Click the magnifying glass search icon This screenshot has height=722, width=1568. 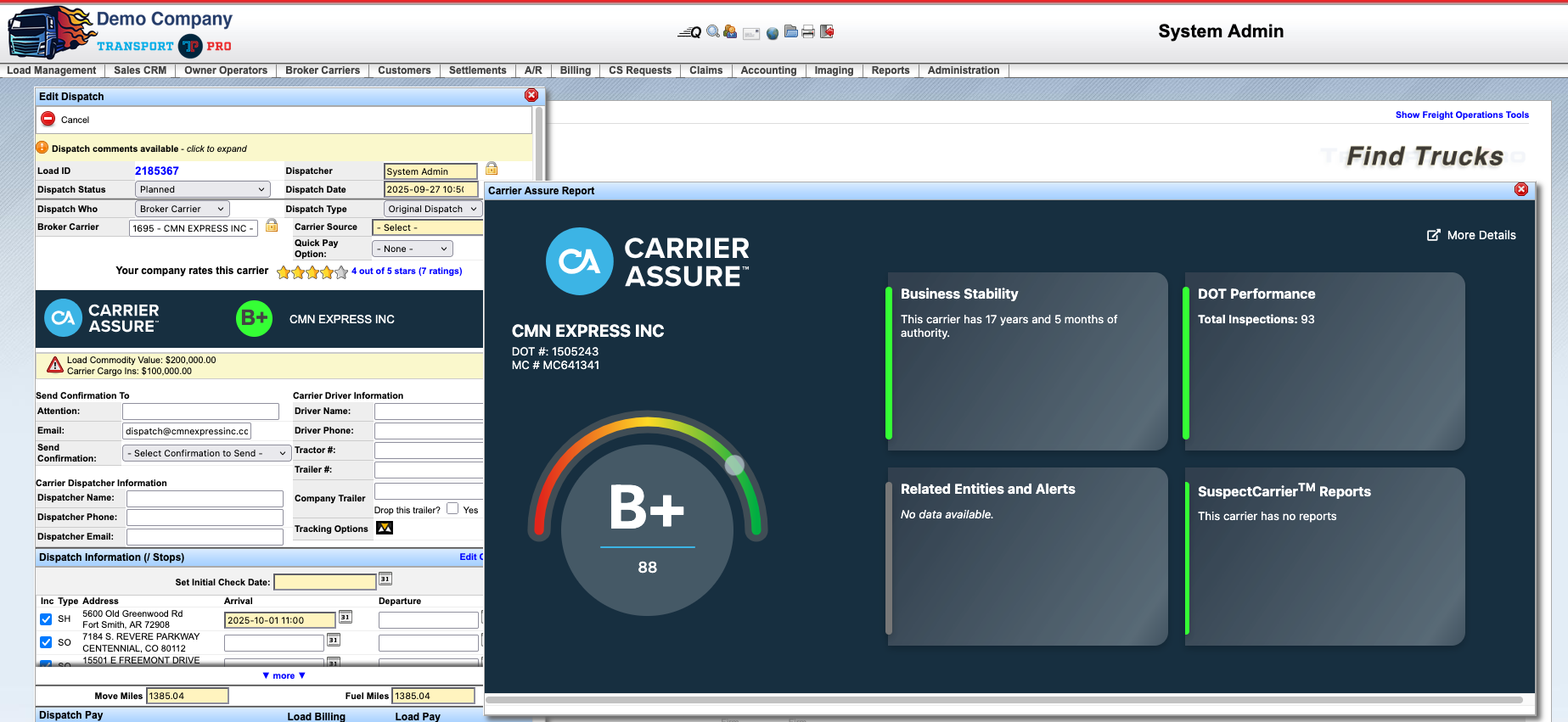pyautogui.click(x=713, y=31)
